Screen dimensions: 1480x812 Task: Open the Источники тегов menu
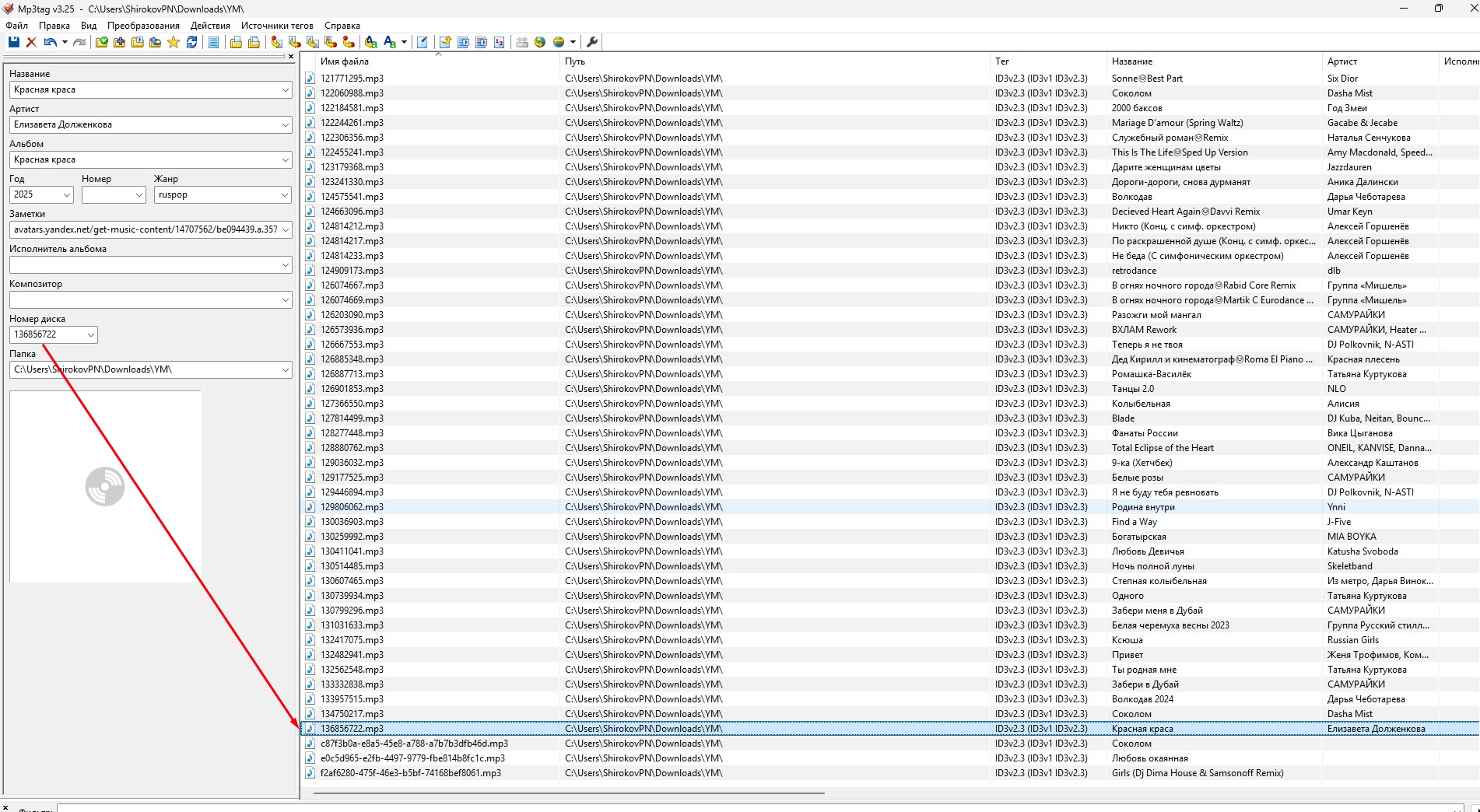click(x=277, y=26)
